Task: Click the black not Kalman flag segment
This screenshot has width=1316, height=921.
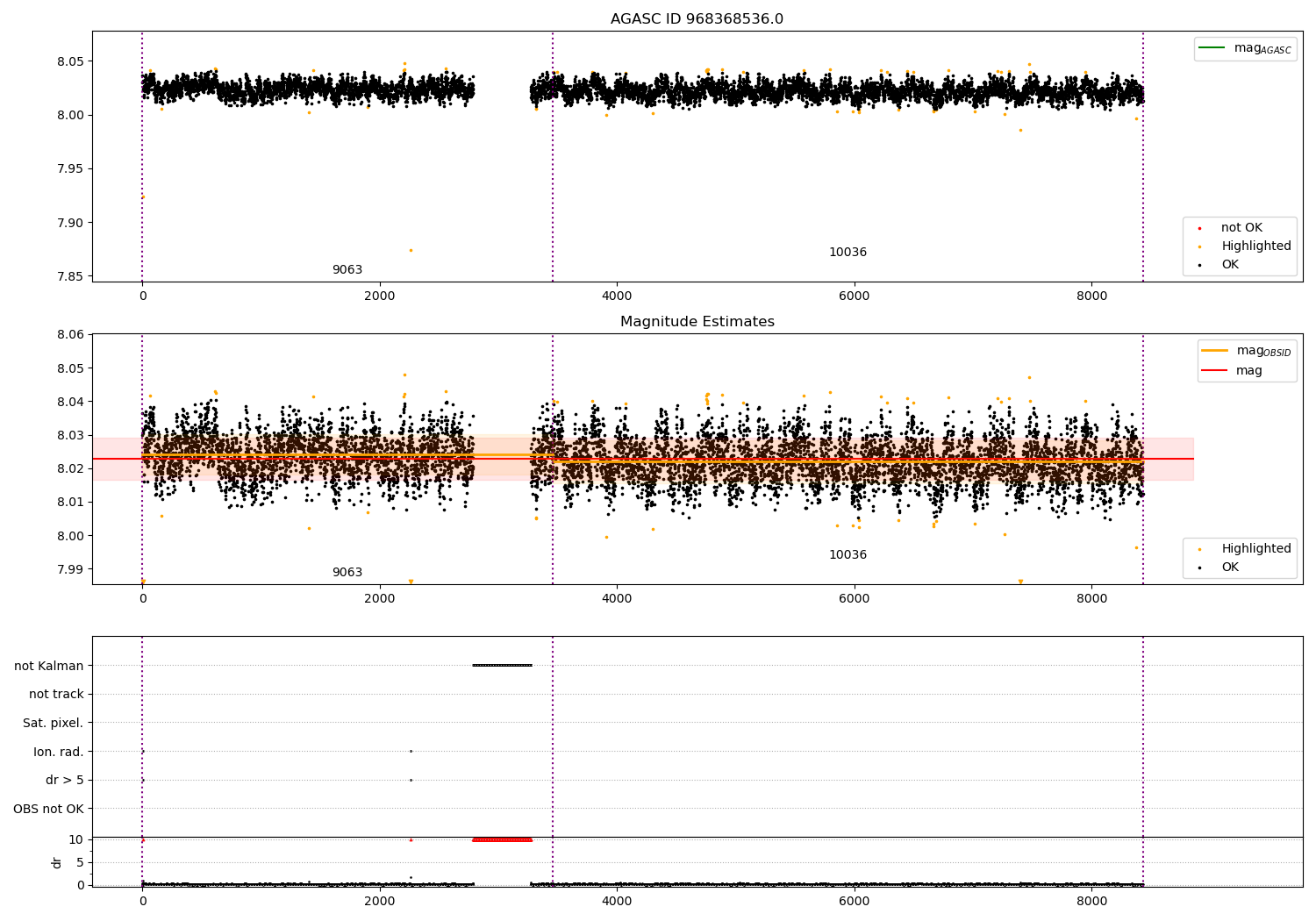Action: (x=502, y=665)
